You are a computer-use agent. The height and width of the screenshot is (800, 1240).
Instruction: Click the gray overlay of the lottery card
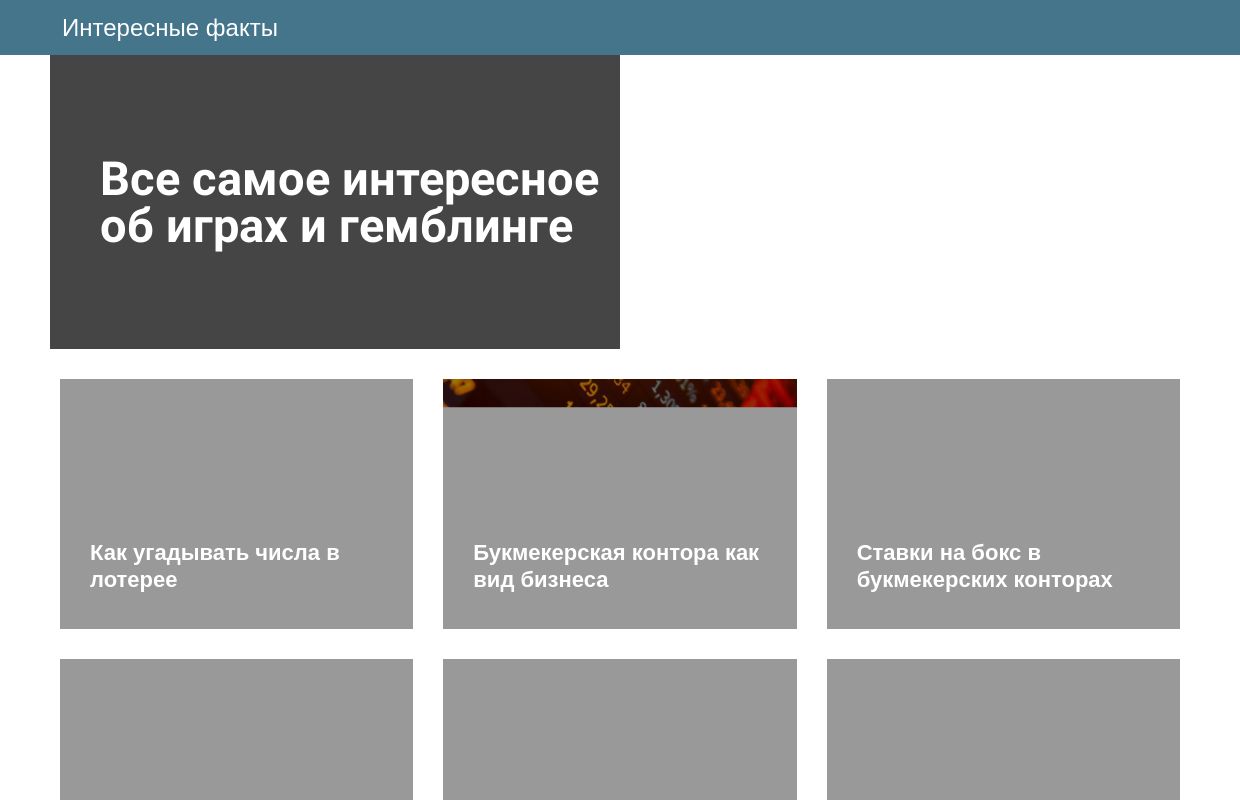click(x=236, y=470)
